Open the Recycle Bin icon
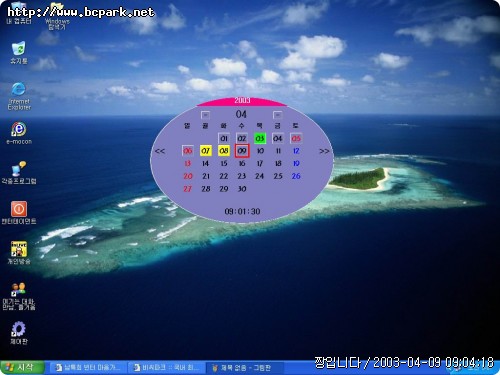500x375 pixels. pos(19,53)
